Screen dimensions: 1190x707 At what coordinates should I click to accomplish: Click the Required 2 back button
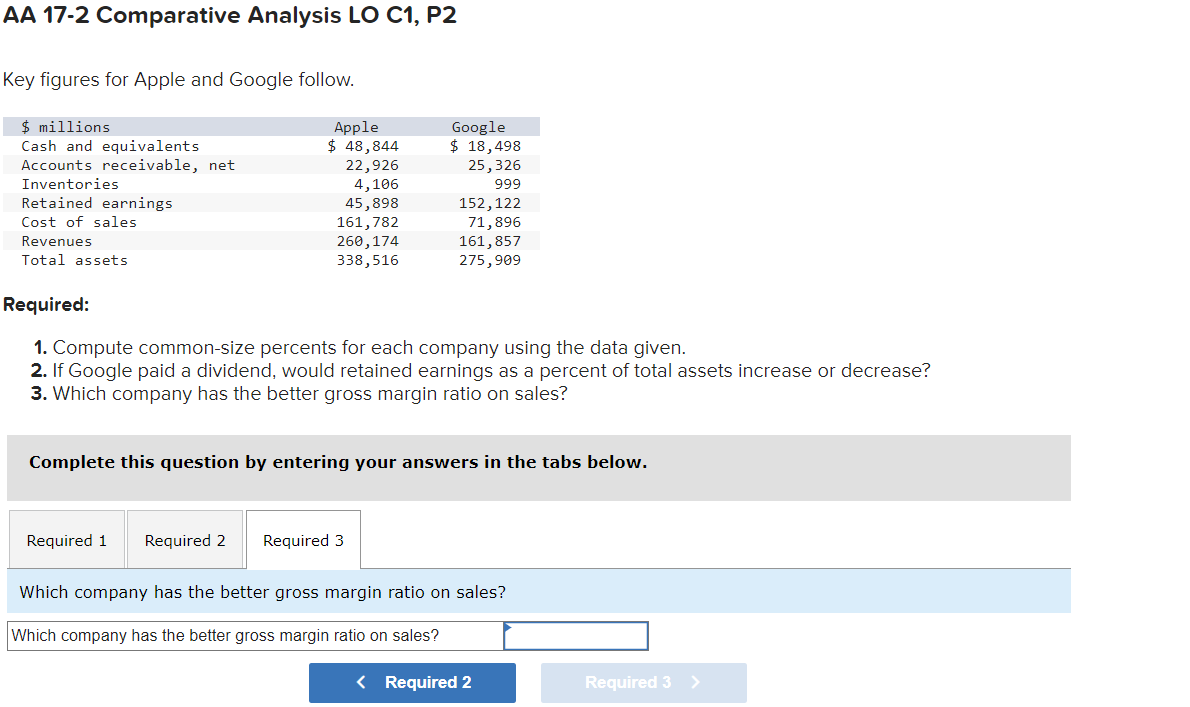tap(412, 682)
